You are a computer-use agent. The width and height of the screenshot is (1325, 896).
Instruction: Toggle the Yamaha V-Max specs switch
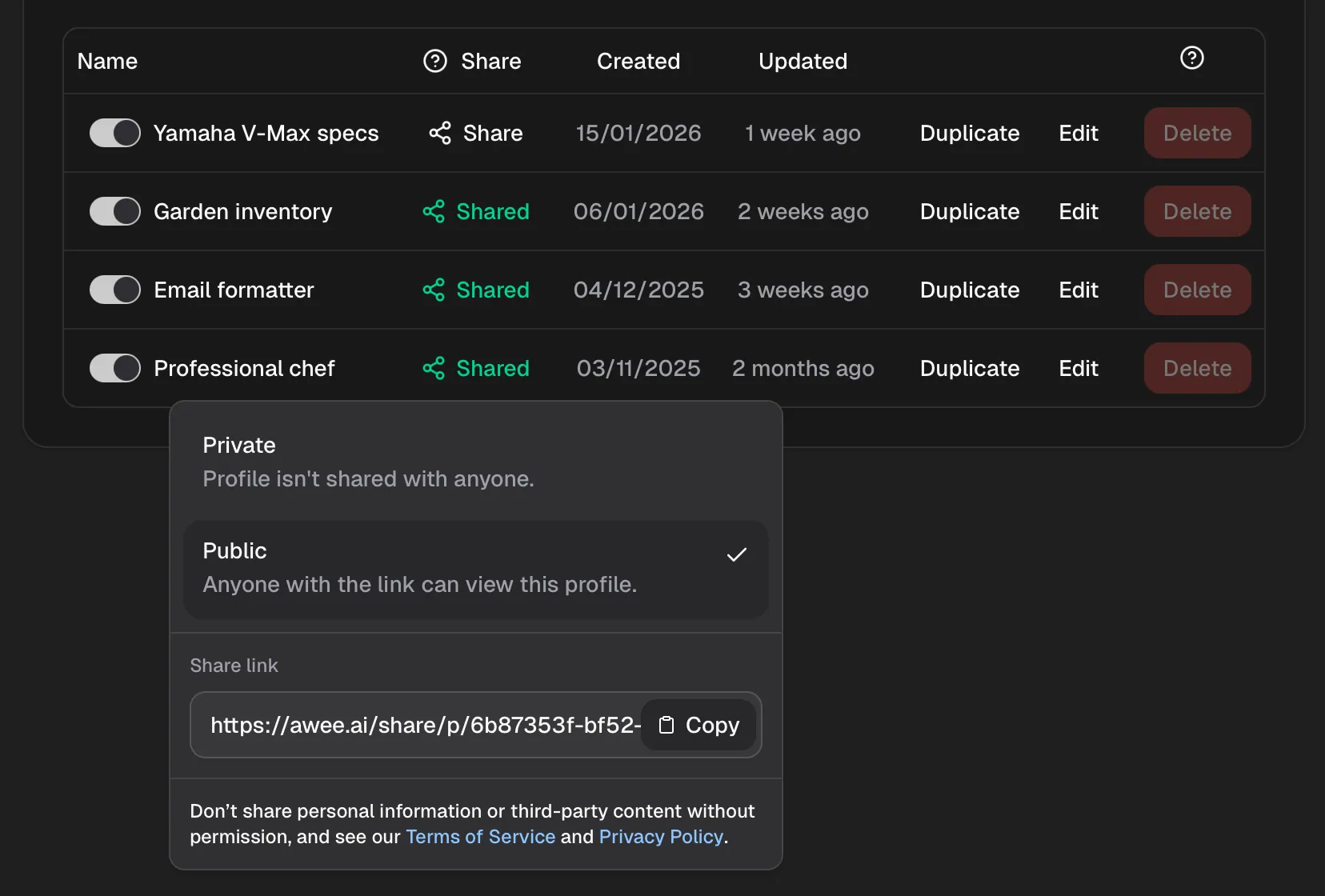click(x=114, y=133)
